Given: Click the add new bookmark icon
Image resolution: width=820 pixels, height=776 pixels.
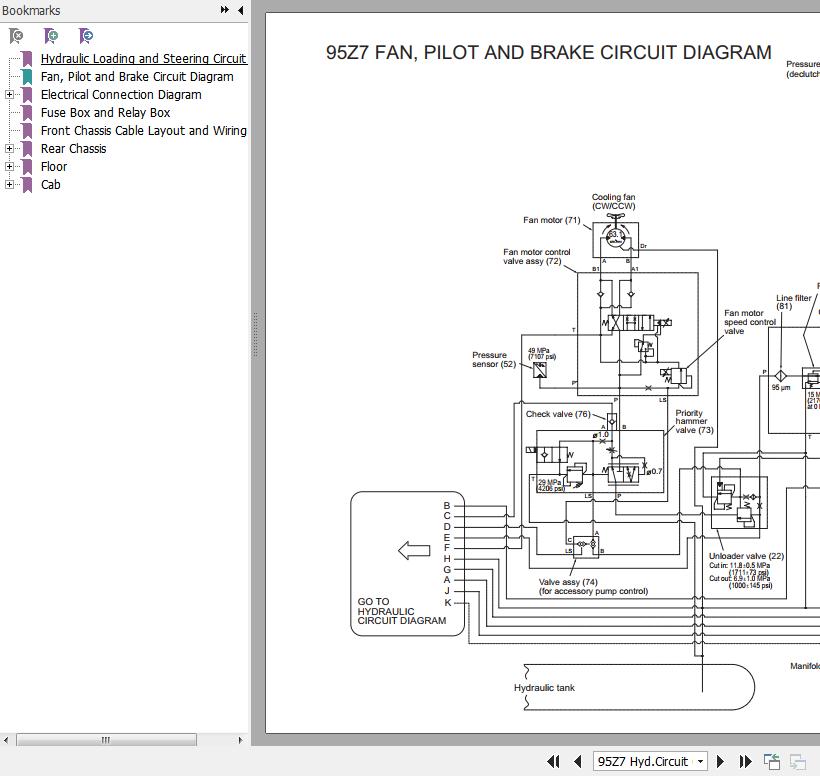Looking at the screenshot, I should (51, 36).
